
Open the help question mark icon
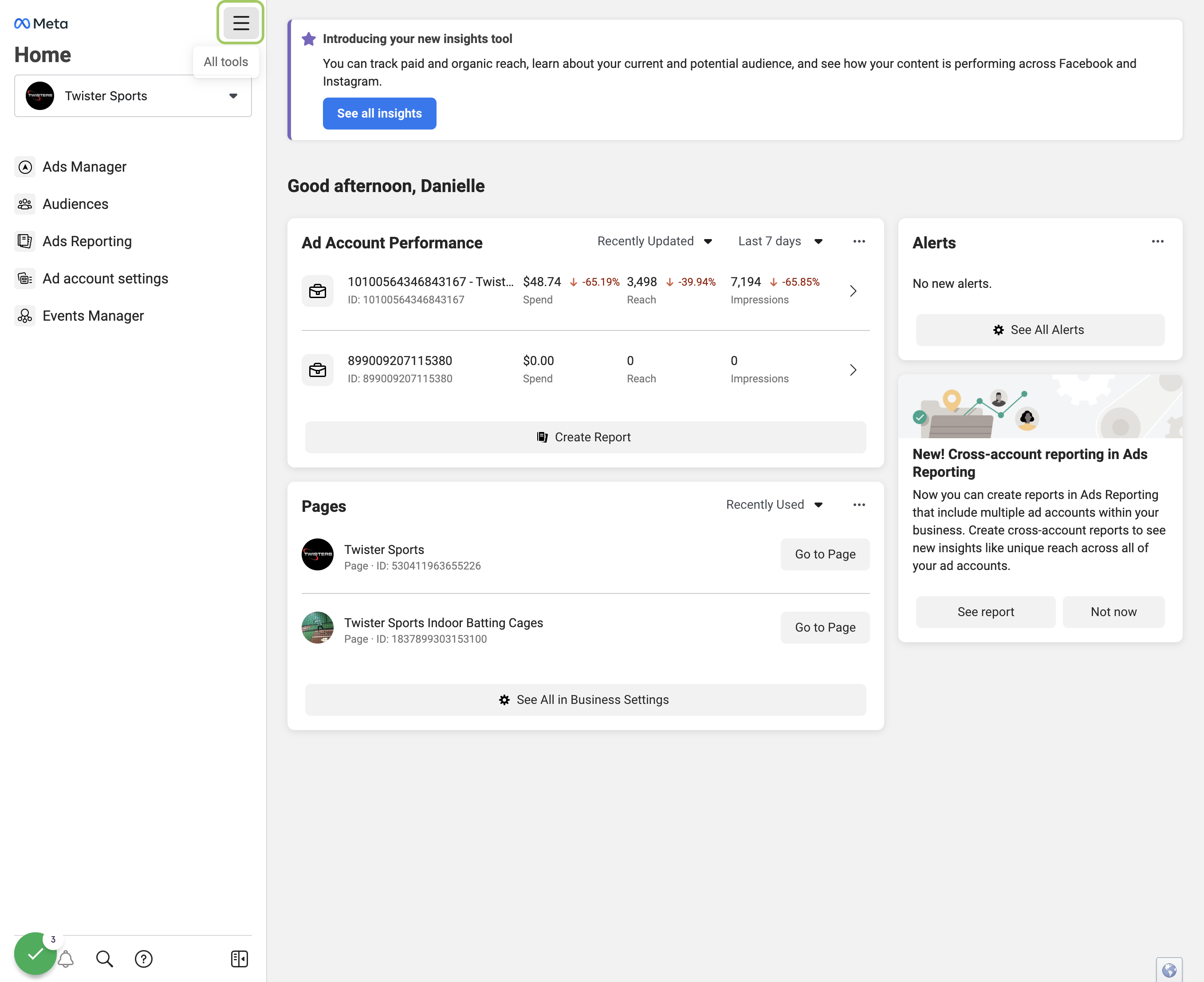(144, 959)
